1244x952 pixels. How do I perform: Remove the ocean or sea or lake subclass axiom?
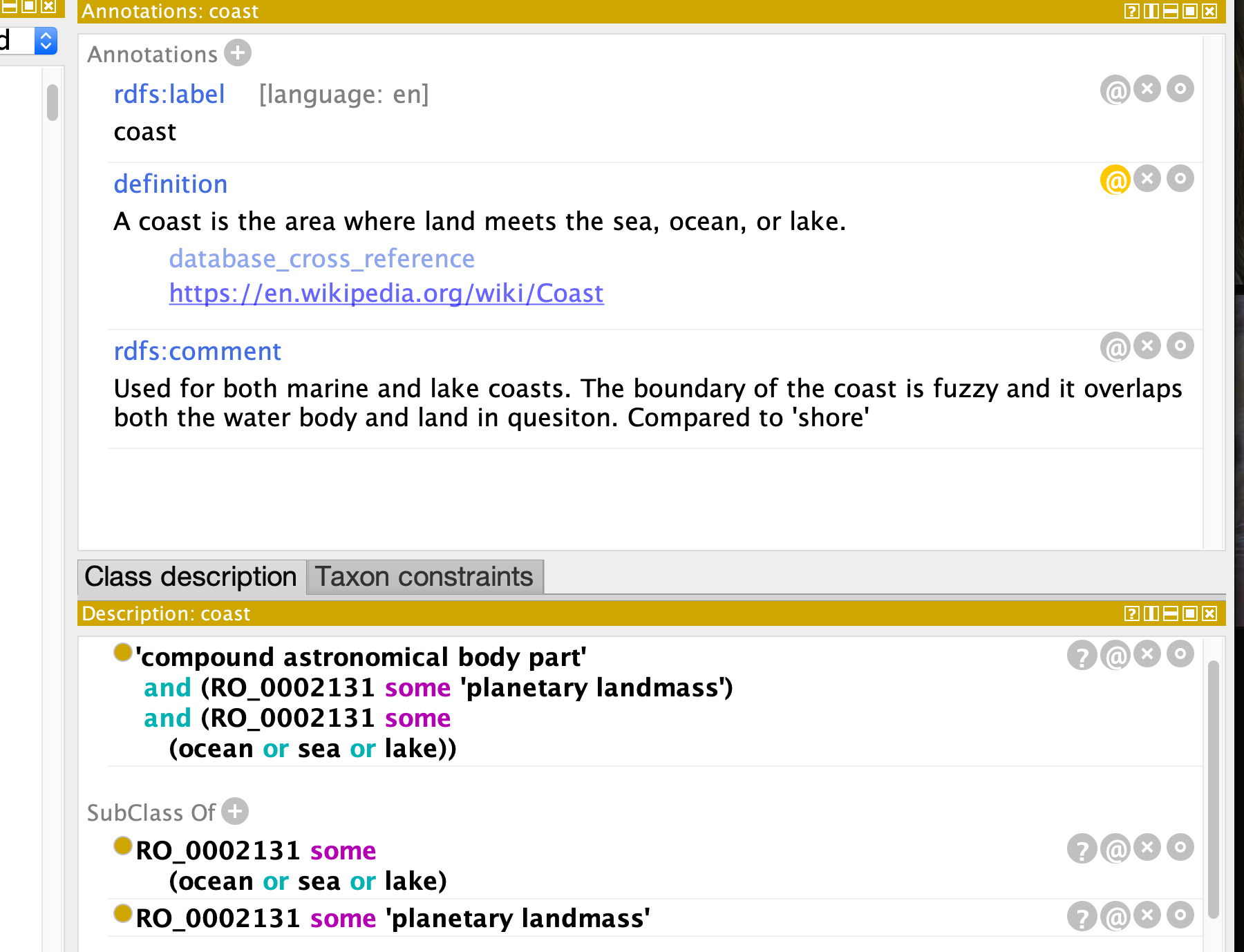pyautogui.click(x=1147, y=847)
